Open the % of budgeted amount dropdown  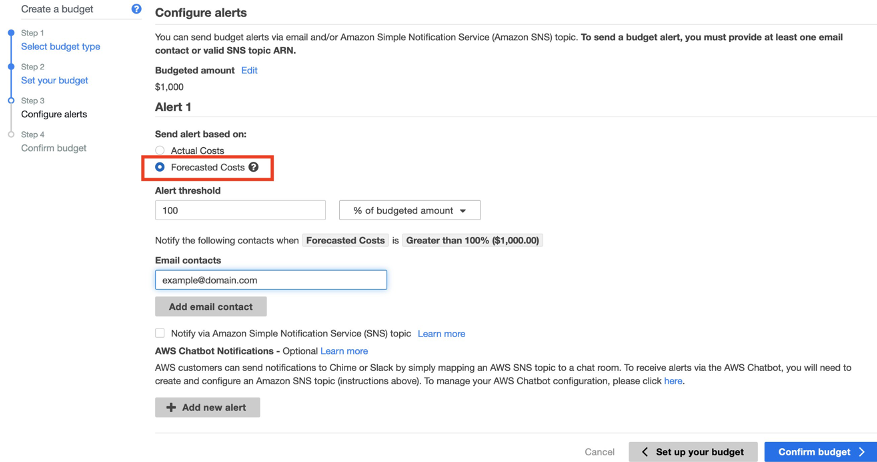(x=409, y=210)
